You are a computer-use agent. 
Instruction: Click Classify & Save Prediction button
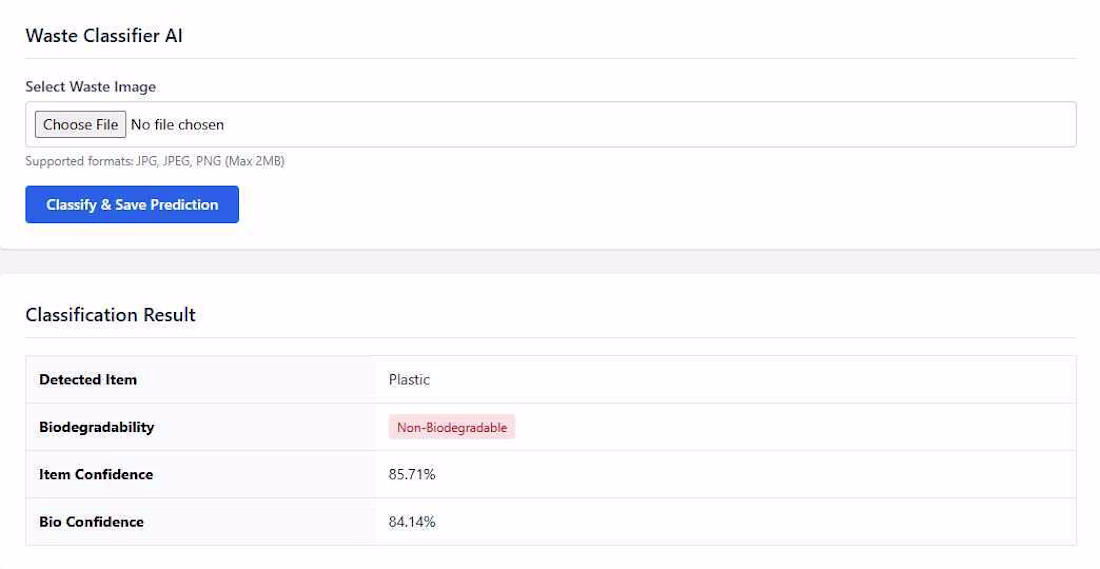point(132,204)
